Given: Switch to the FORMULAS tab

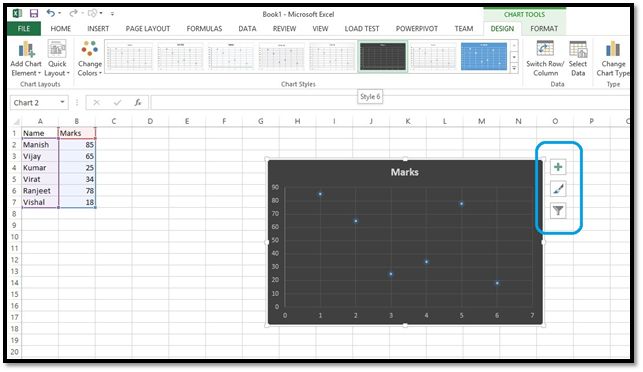Looking at the screenshot, I should (204, 29).
